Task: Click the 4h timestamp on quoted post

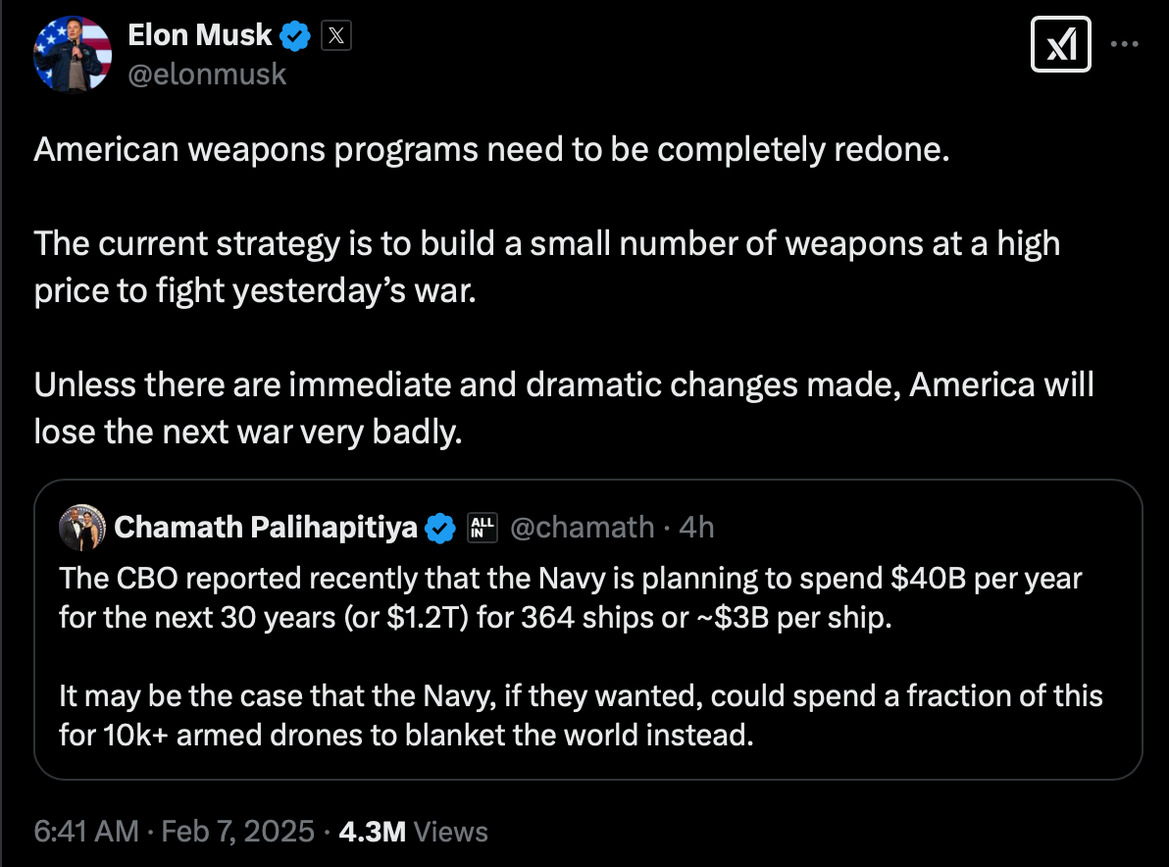Action: (697, 527)
